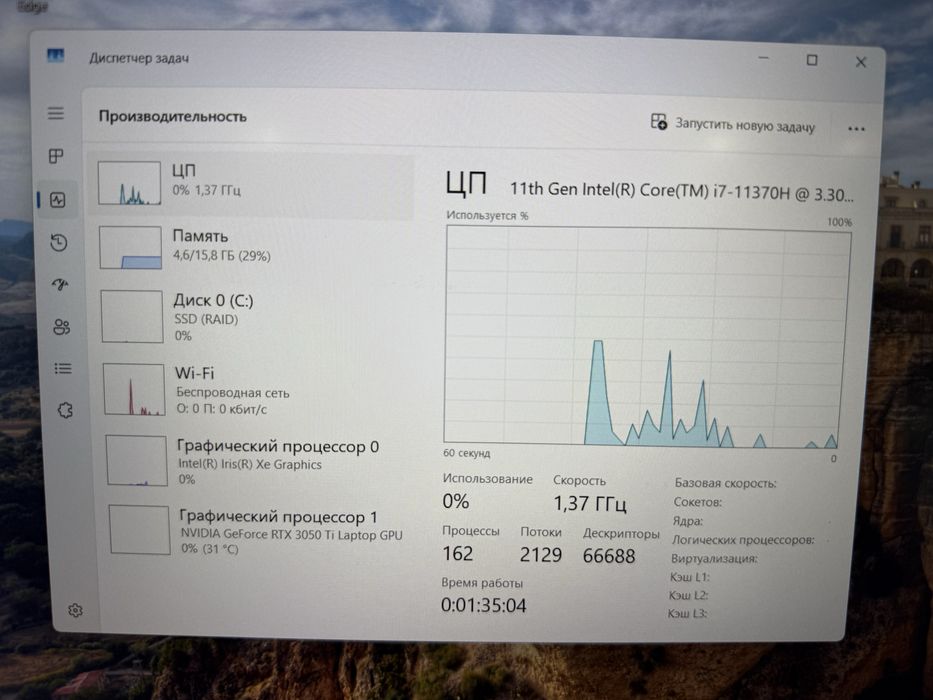The width and height of the screenshot is (933, 700).
Task: Open the Services page icon
Action: click(x=65, y=410)
